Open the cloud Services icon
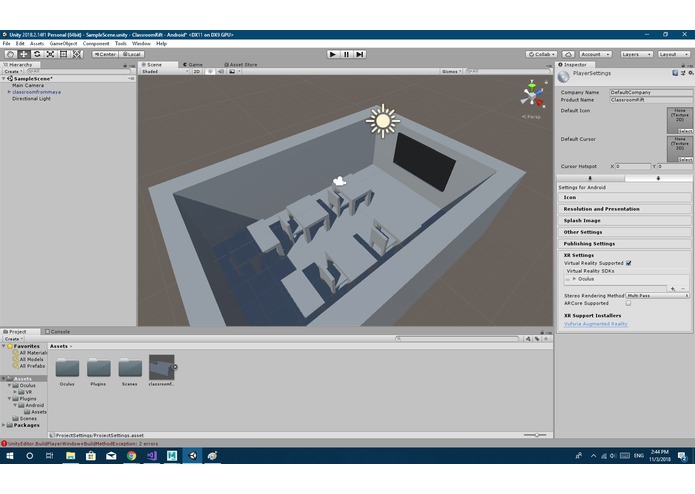The height and width of the screenshot is (494, 695). click(568, 54)
